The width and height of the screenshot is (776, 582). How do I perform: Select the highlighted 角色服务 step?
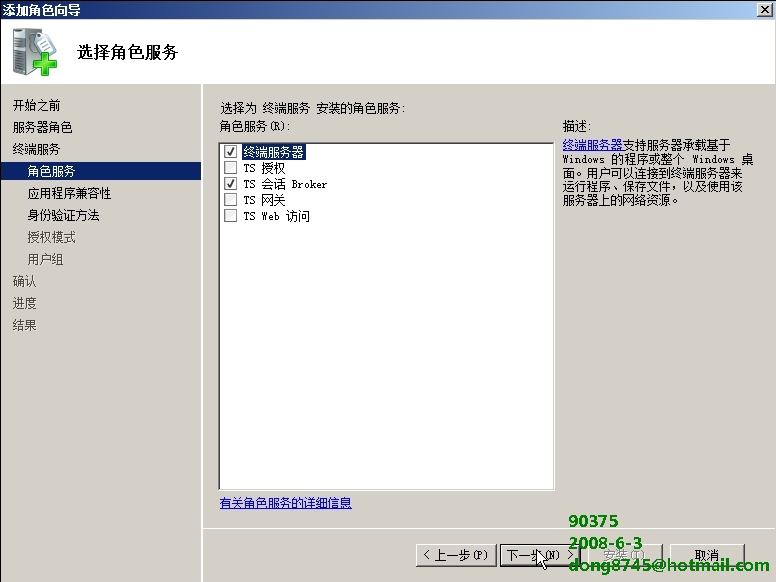(x=101, y=171)
